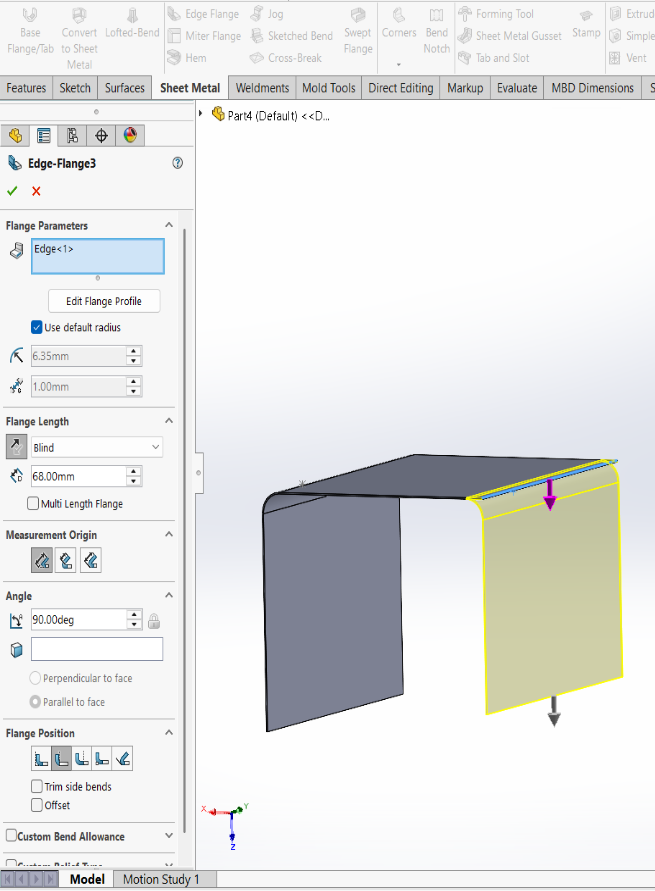Cancel Edge-Flange3 with red X
The height and width of the screenshot is (891, 655).
click(36, 191)
